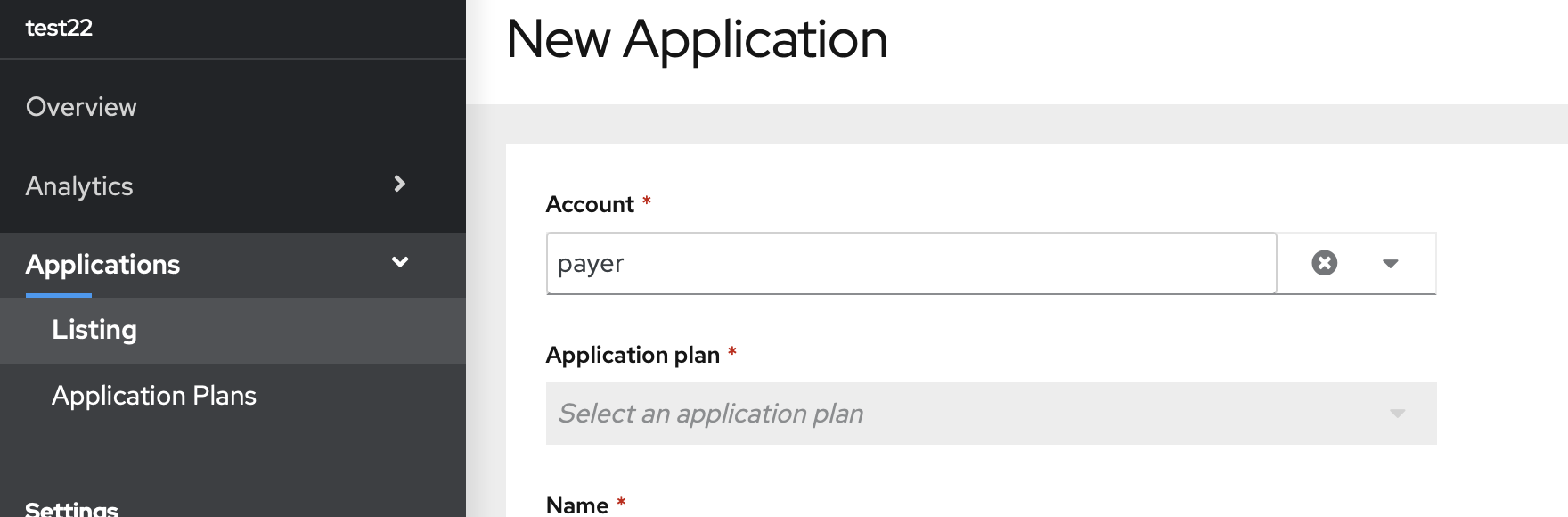Click the Select an application plan placeholder
Screen dimensions: 1568x517
pyautogui.click(x=711, y=414)
